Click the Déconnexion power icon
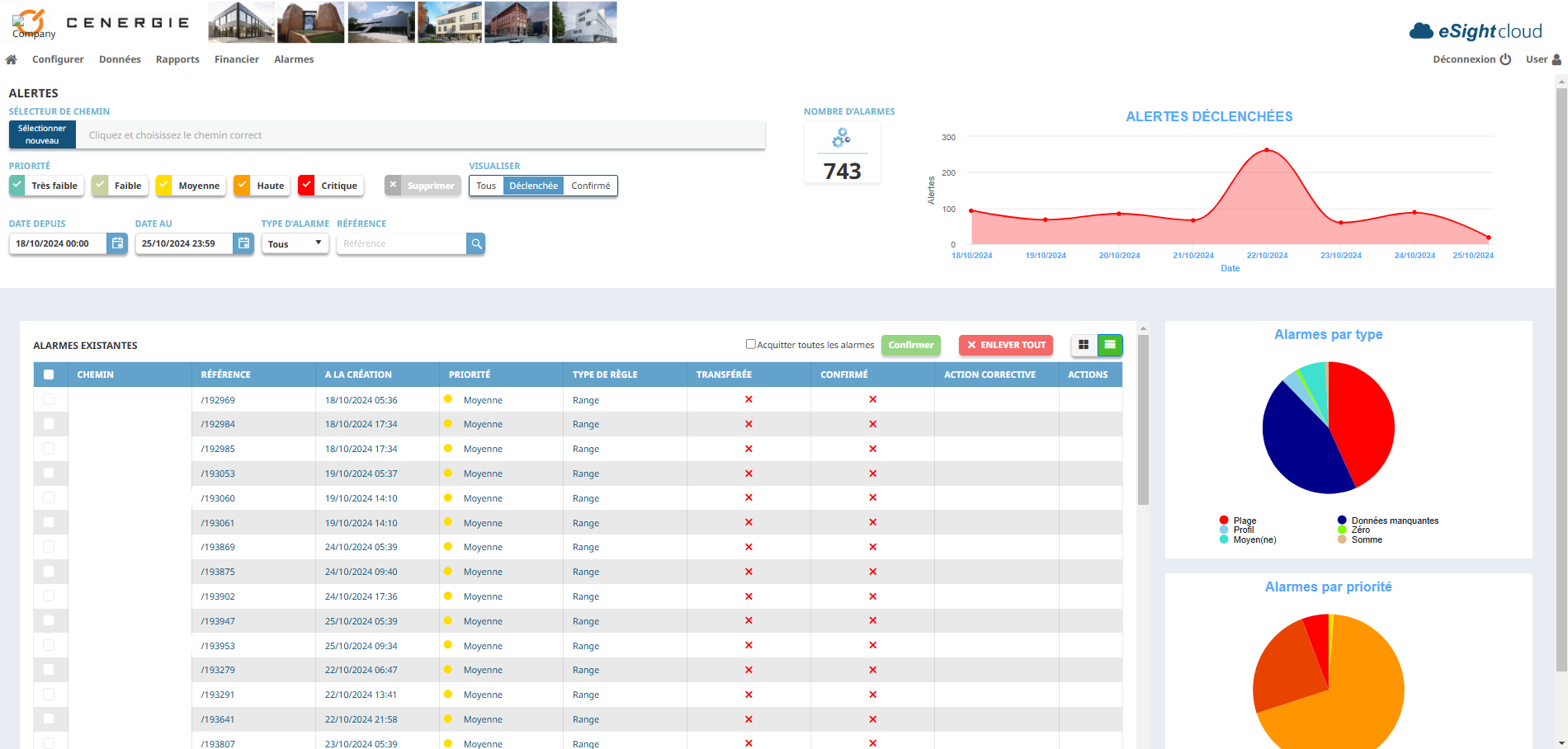The width and height of the screenshot is (1568, 749). click(1505, 59)
